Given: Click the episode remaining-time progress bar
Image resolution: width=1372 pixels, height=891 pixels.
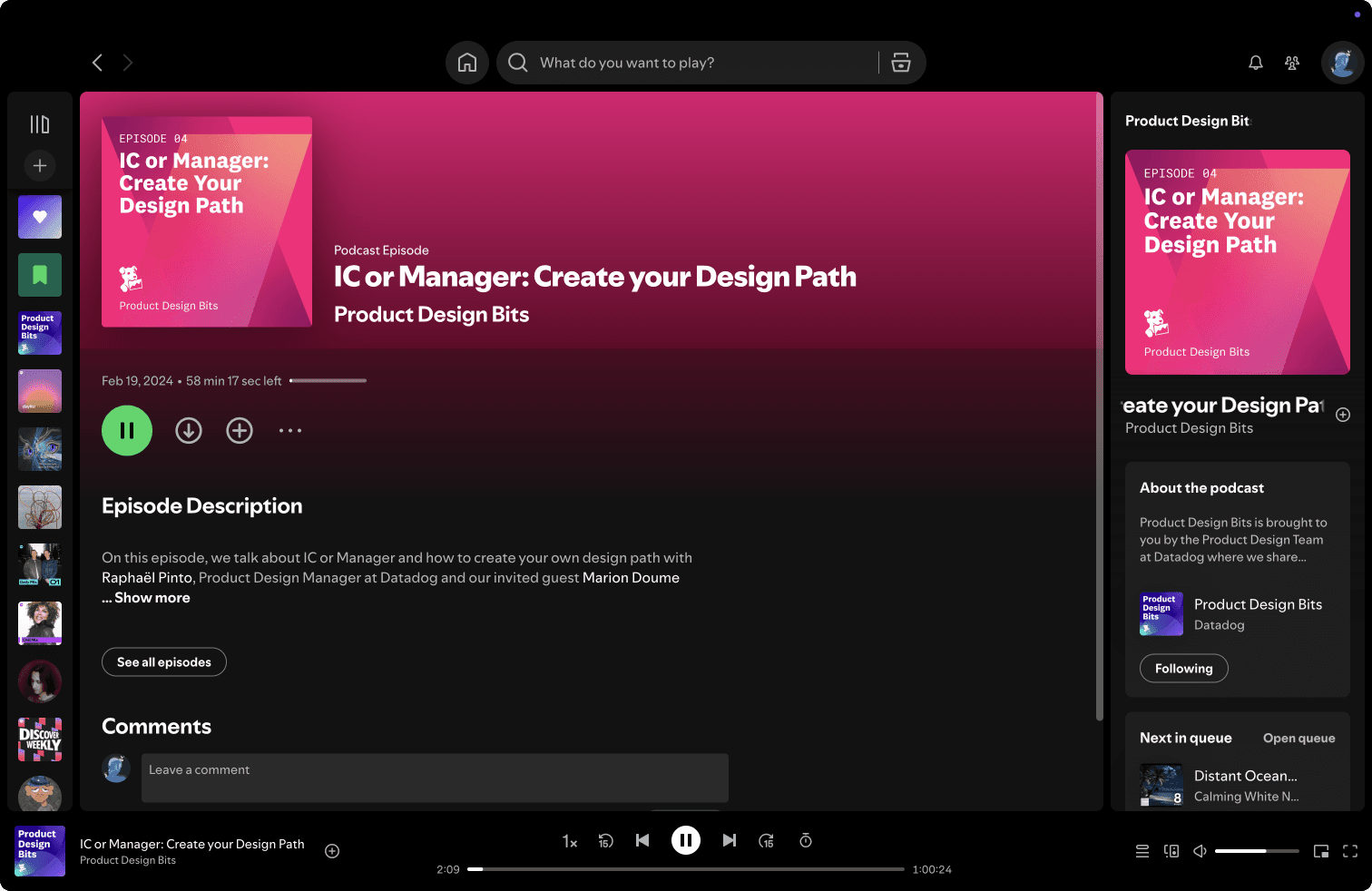Looking at the screenshot, I should (x=328, y=381).
